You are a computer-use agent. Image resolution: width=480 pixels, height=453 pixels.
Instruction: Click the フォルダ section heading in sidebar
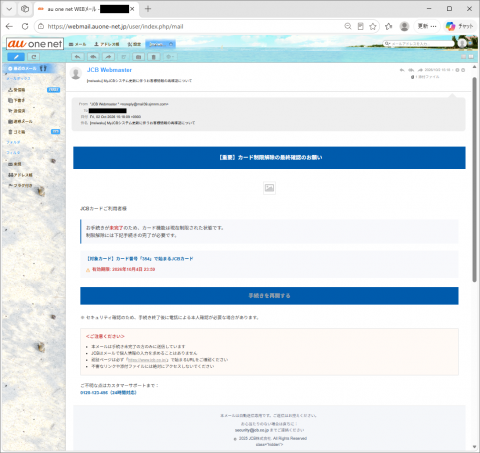[13, 142]
